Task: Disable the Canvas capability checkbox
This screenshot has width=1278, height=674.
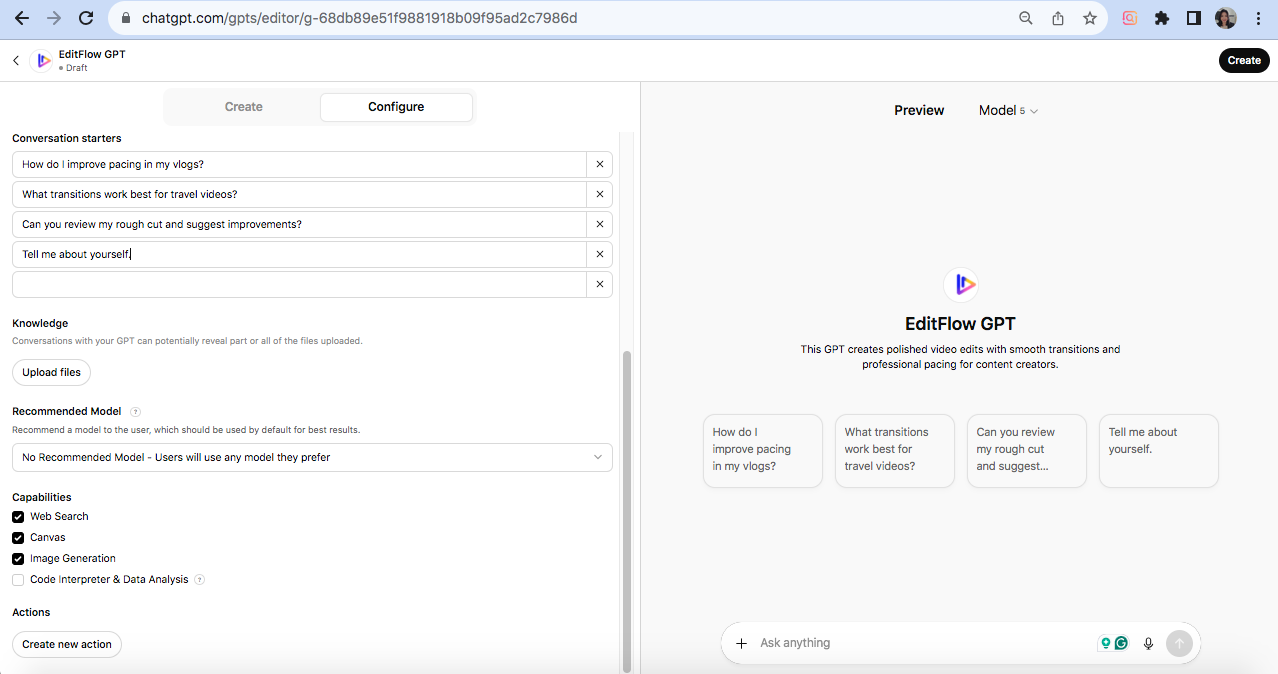Action: [x=18, y=538]
